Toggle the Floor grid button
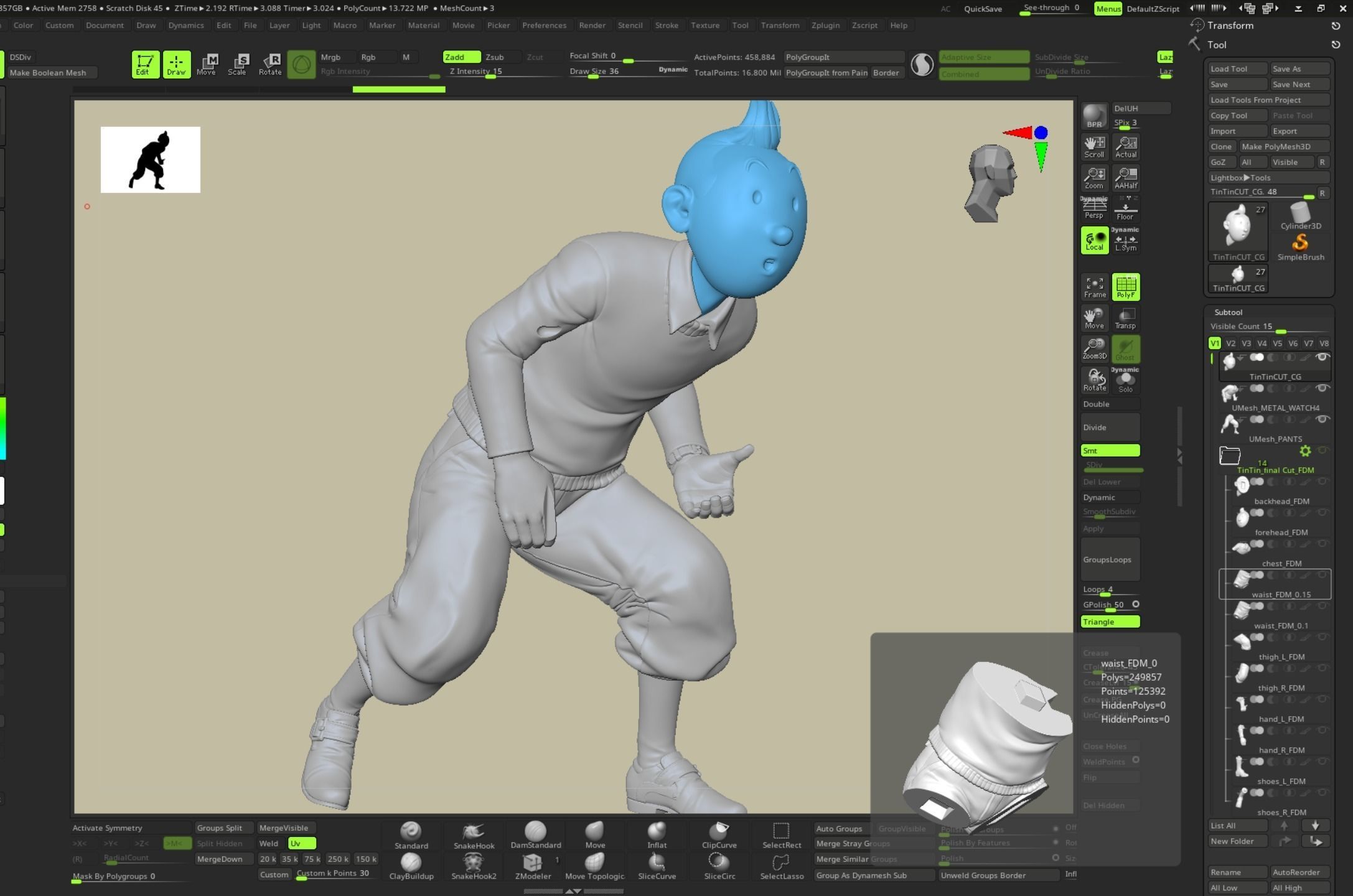The width and height of the screenshot is (1353, 896). tap(1125, 209)
